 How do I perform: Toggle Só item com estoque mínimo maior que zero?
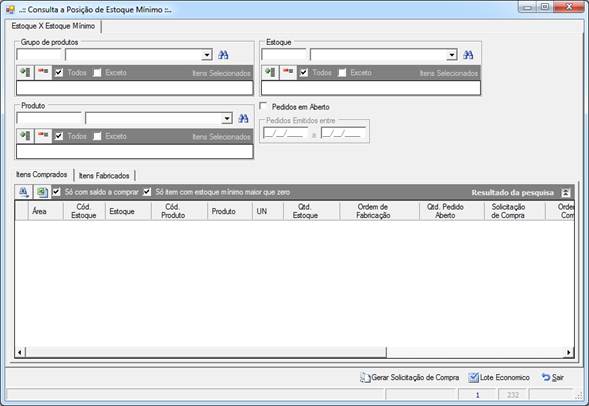point(147,192)
